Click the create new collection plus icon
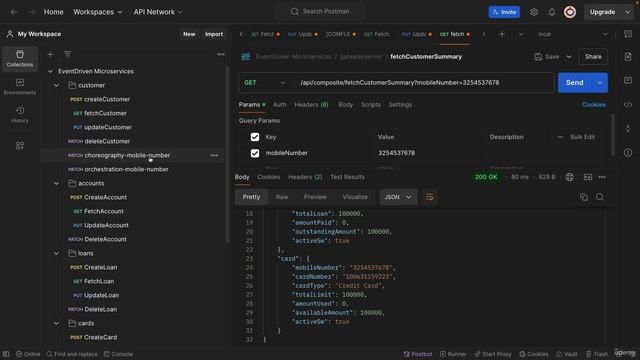This screenshot has width=640, height=360. pyautogui.click(x=50, y=54)
